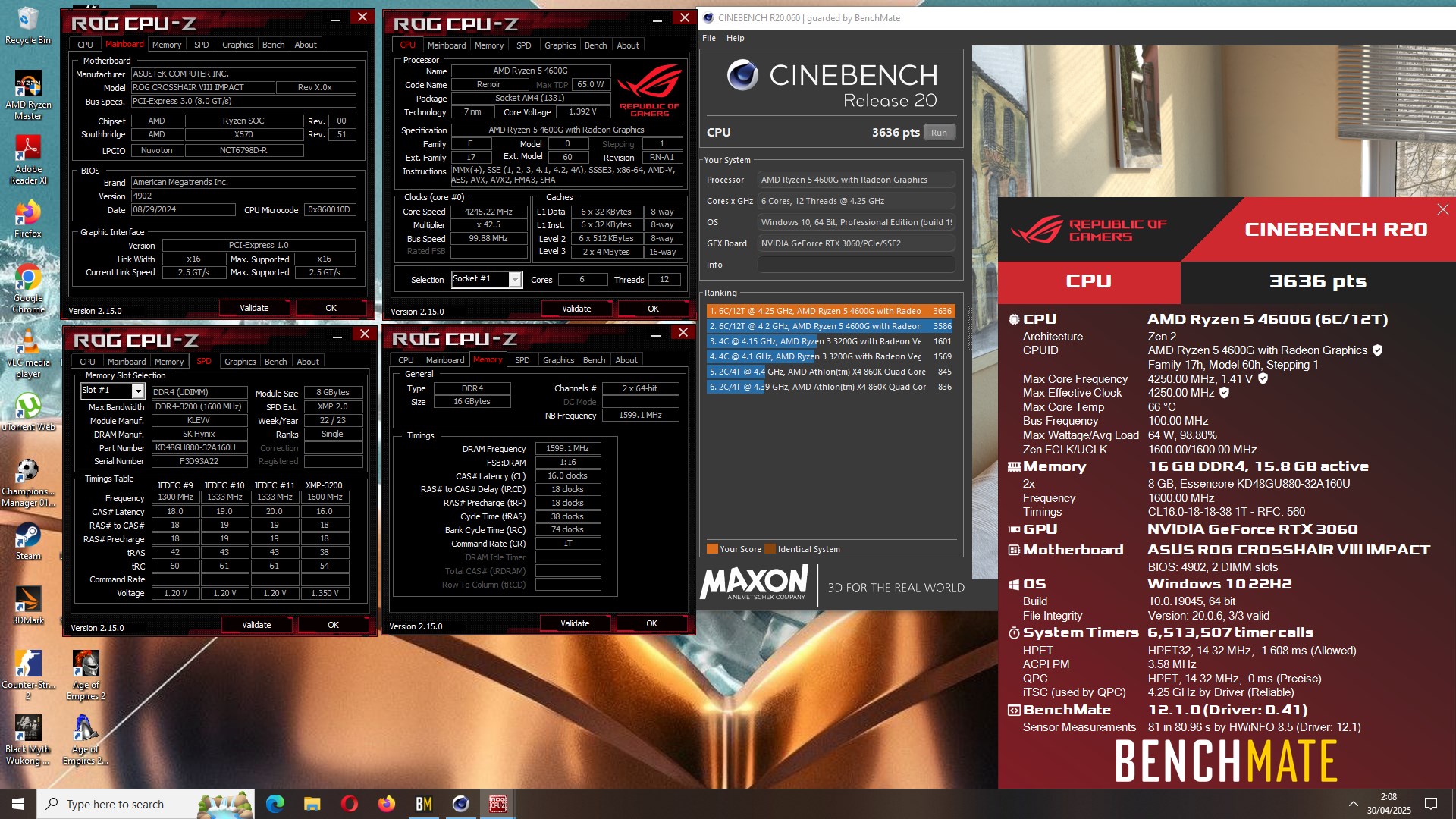Open Graphics tab in SPD window

(240, 362)
